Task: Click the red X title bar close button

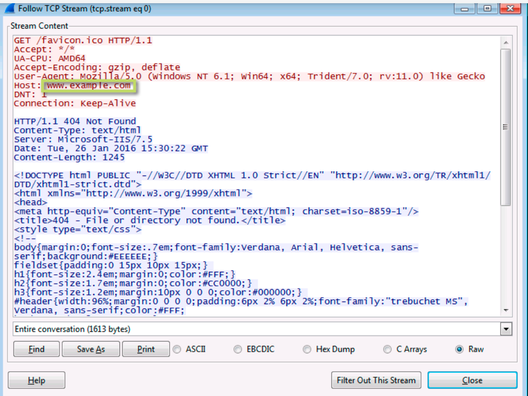Action: pyautogui.click(x=510, y=8)
